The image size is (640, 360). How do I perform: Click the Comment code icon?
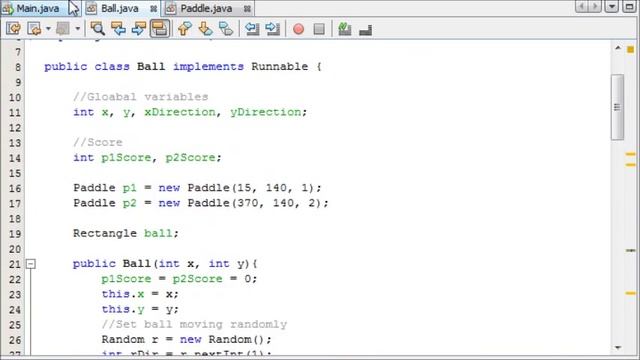coord(345,29)
